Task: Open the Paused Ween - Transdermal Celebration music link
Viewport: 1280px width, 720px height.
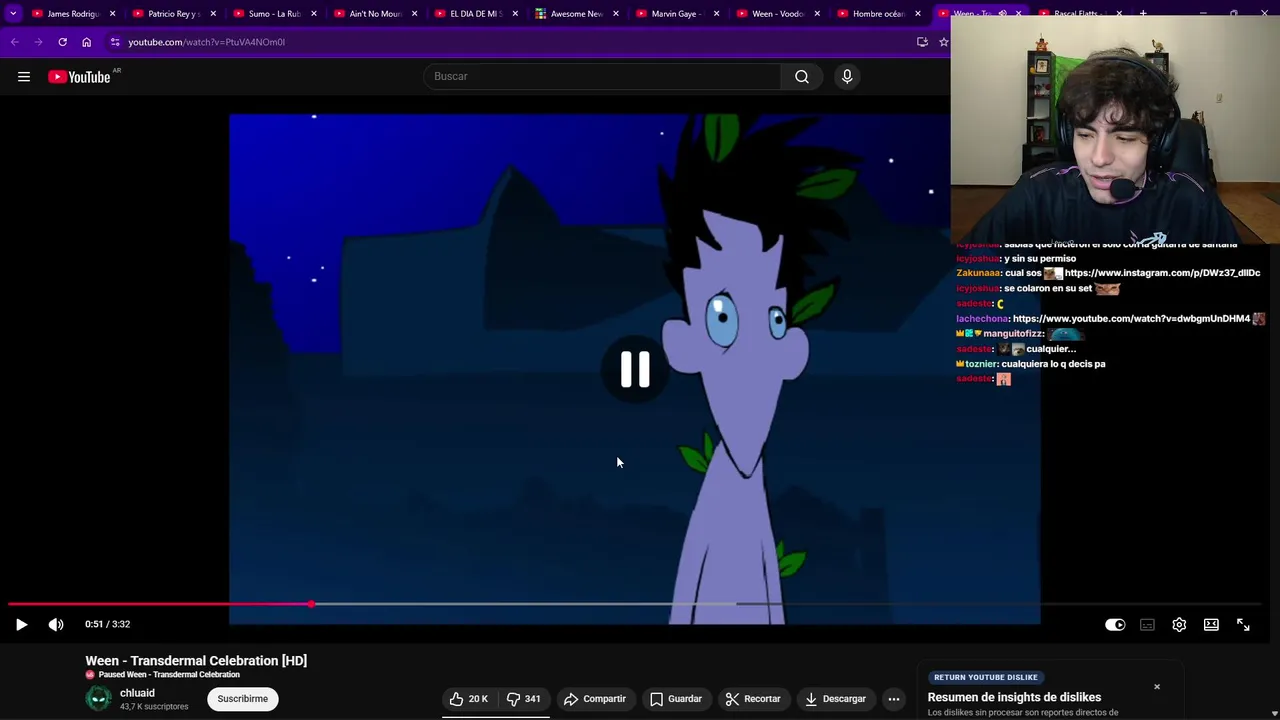Action: 169,675
